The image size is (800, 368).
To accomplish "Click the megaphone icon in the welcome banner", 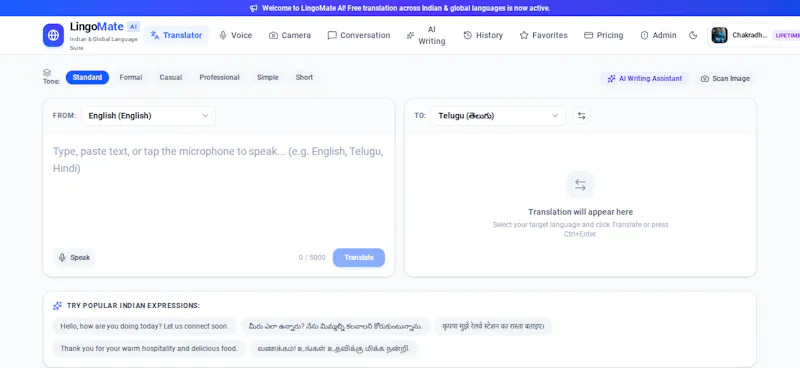I will coord(254,8).
